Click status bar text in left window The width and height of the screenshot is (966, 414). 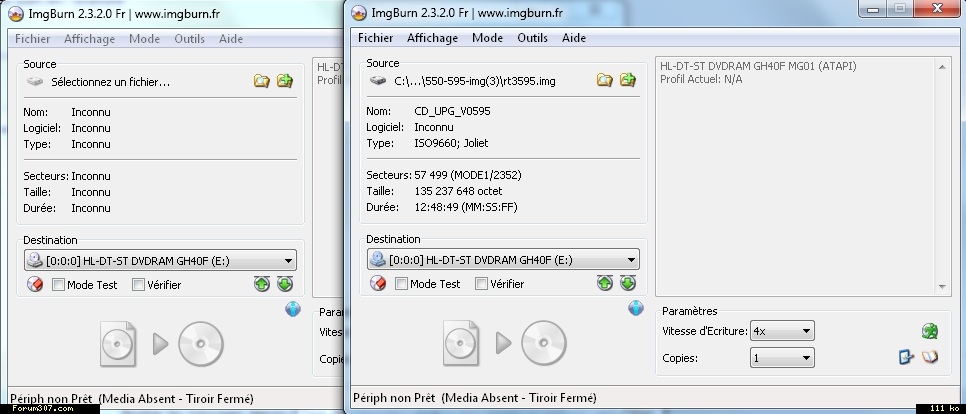click(131, 399)
